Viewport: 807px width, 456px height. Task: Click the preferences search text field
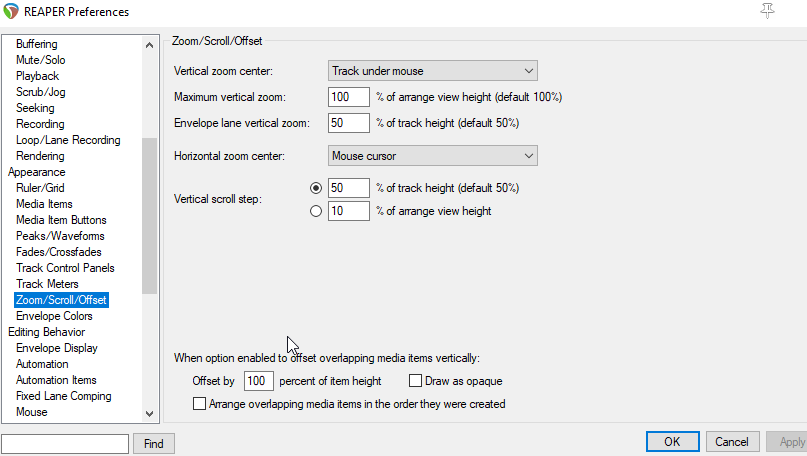tap(66, 443)
